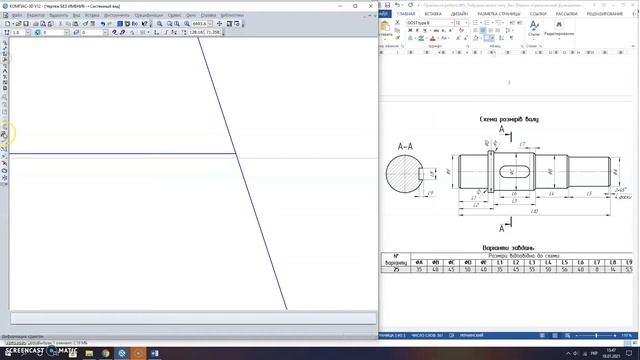Click Paste icon in Word ribbon
The height and width of the screenshot is (360, 640).
[x=385, y=27]
